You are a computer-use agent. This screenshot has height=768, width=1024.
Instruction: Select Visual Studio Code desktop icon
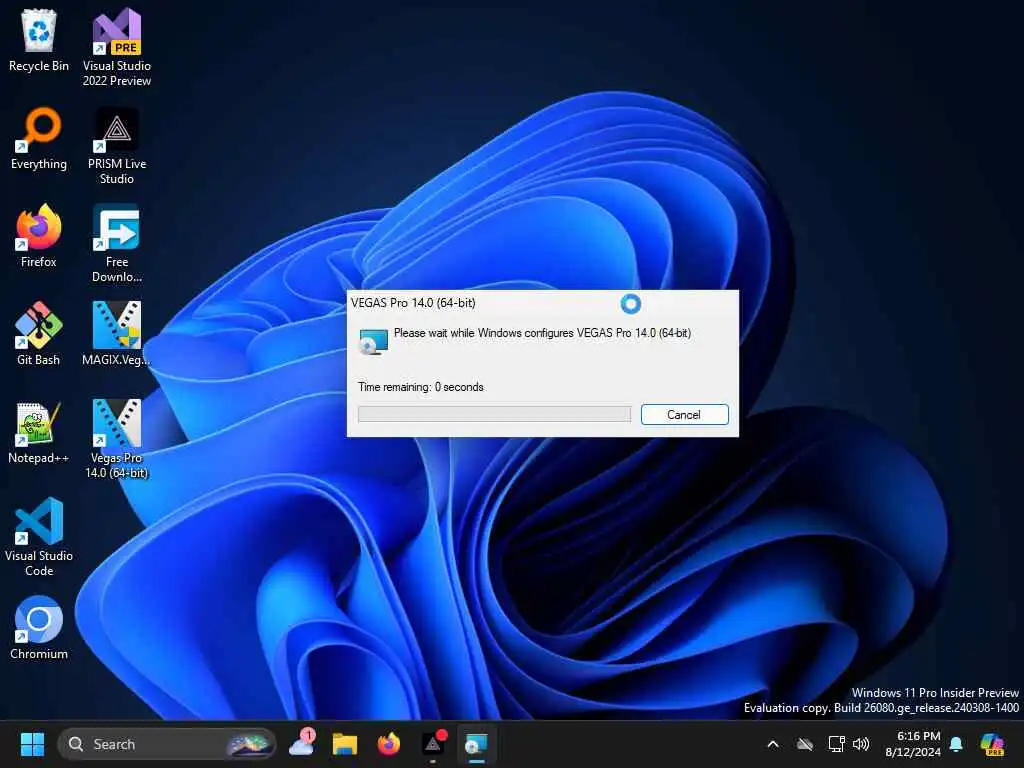click(39, 537)
